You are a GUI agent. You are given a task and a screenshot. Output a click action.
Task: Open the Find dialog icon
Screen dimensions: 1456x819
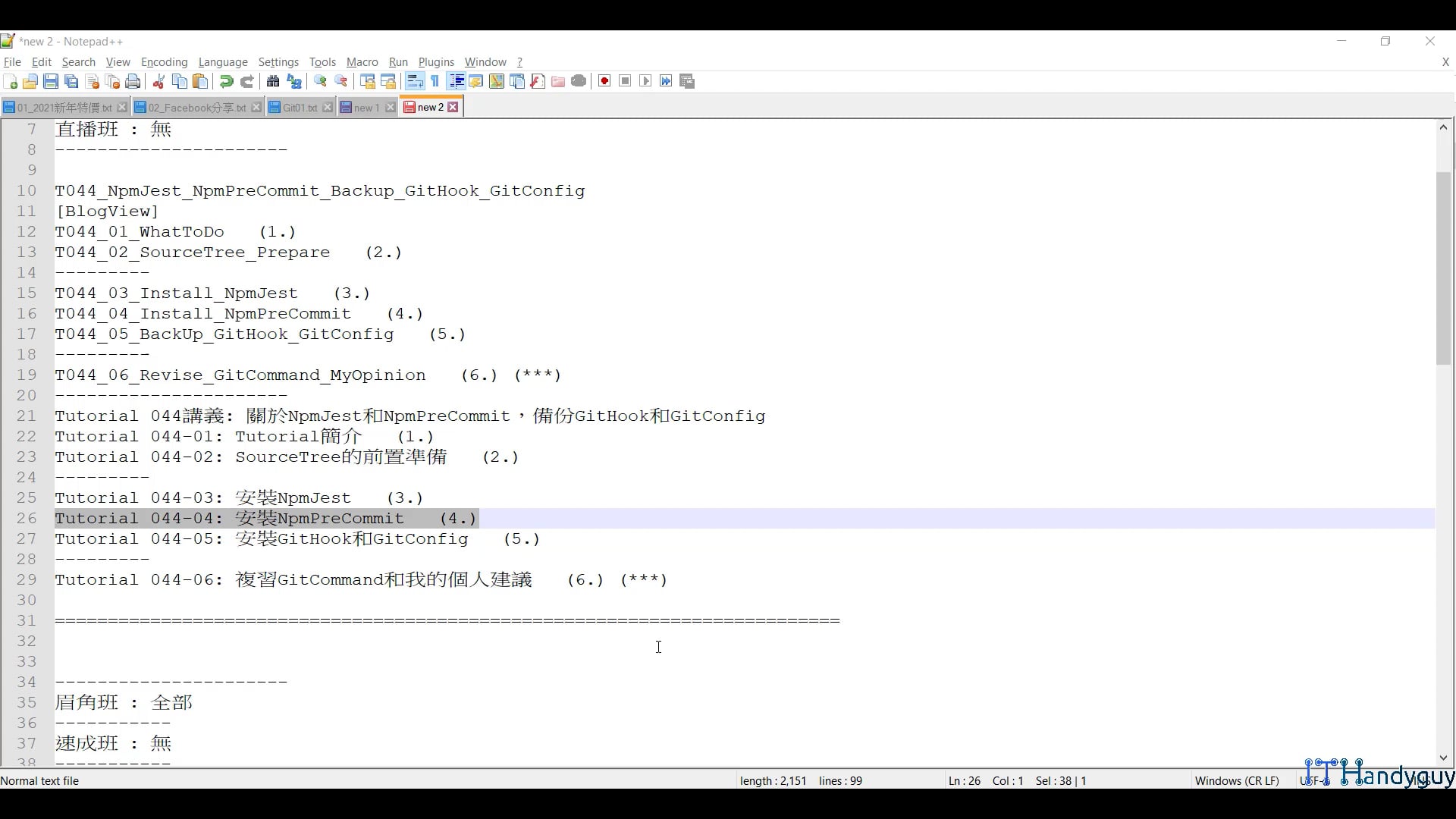(x=273, y=81)
